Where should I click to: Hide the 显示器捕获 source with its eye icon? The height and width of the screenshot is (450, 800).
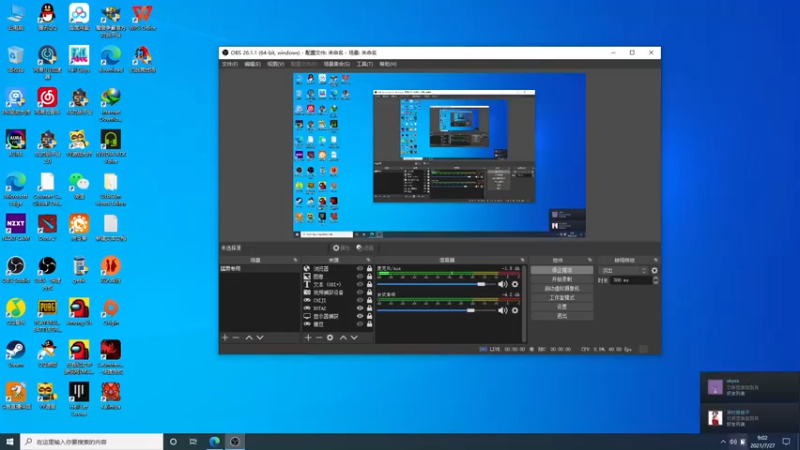tap(360, 316)
